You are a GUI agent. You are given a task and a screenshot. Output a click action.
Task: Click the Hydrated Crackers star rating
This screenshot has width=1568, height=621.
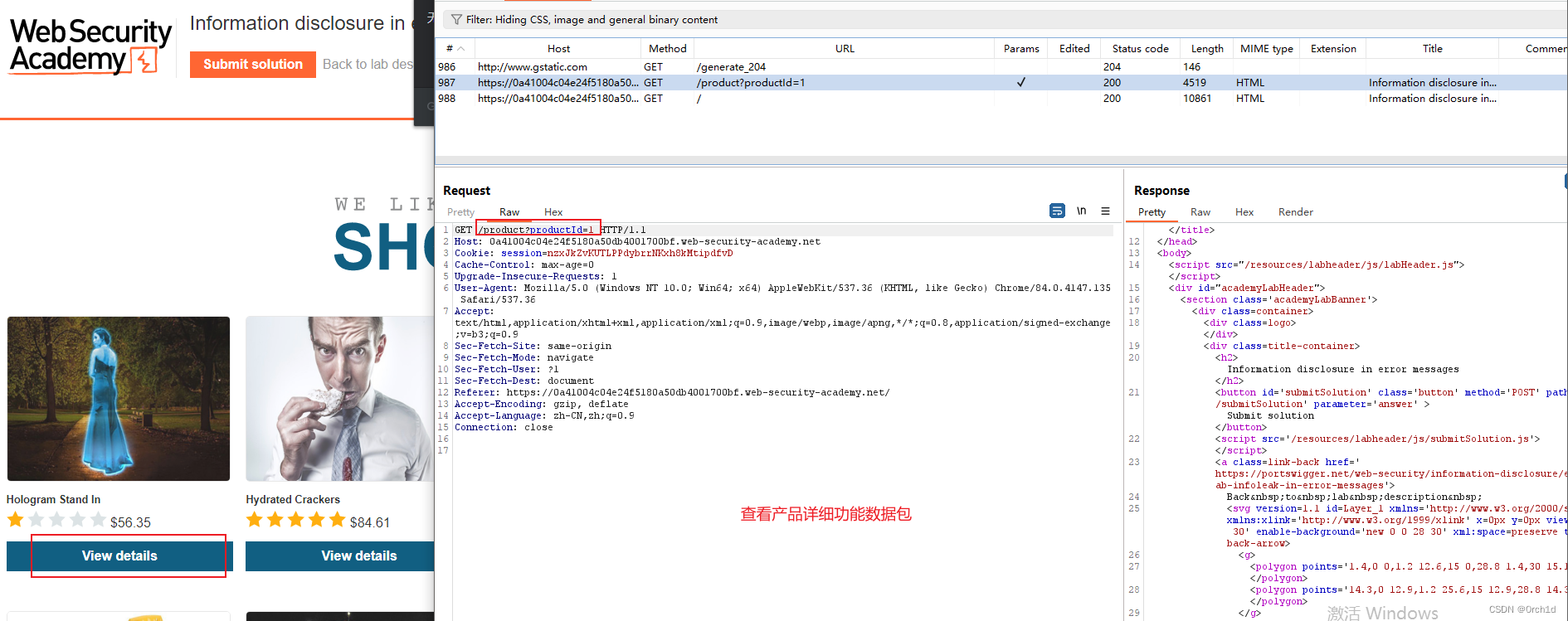tap(295, 520)
